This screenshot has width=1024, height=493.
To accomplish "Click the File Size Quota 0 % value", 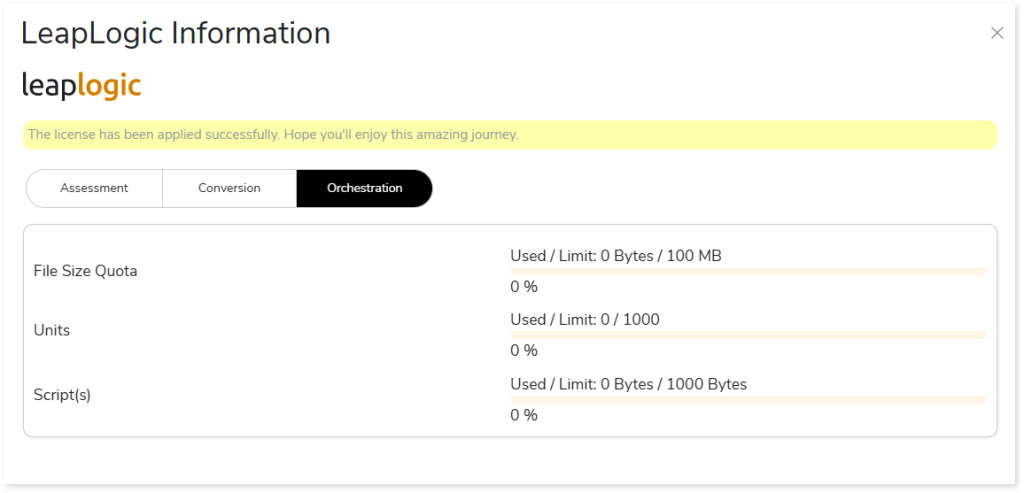I will click(524, 287).
